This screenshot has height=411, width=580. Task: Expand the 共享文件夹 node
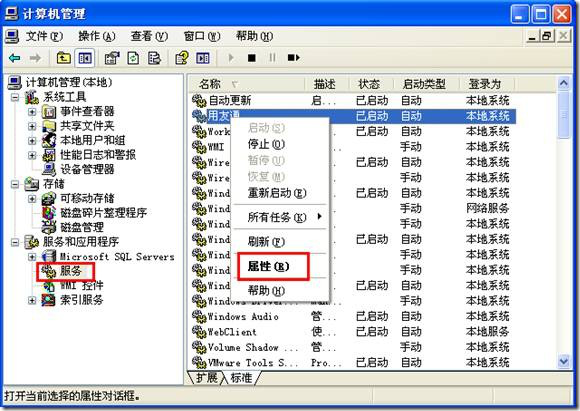(x=32, y=126)
